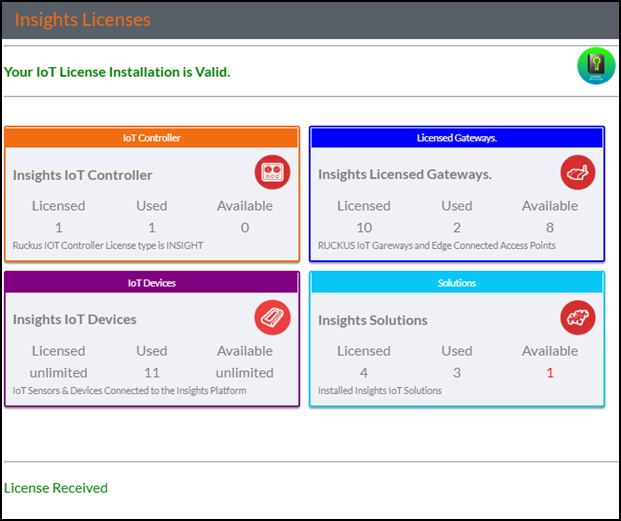
Task: Click the IoT Controller round red icon
Action: pos(272,172)
